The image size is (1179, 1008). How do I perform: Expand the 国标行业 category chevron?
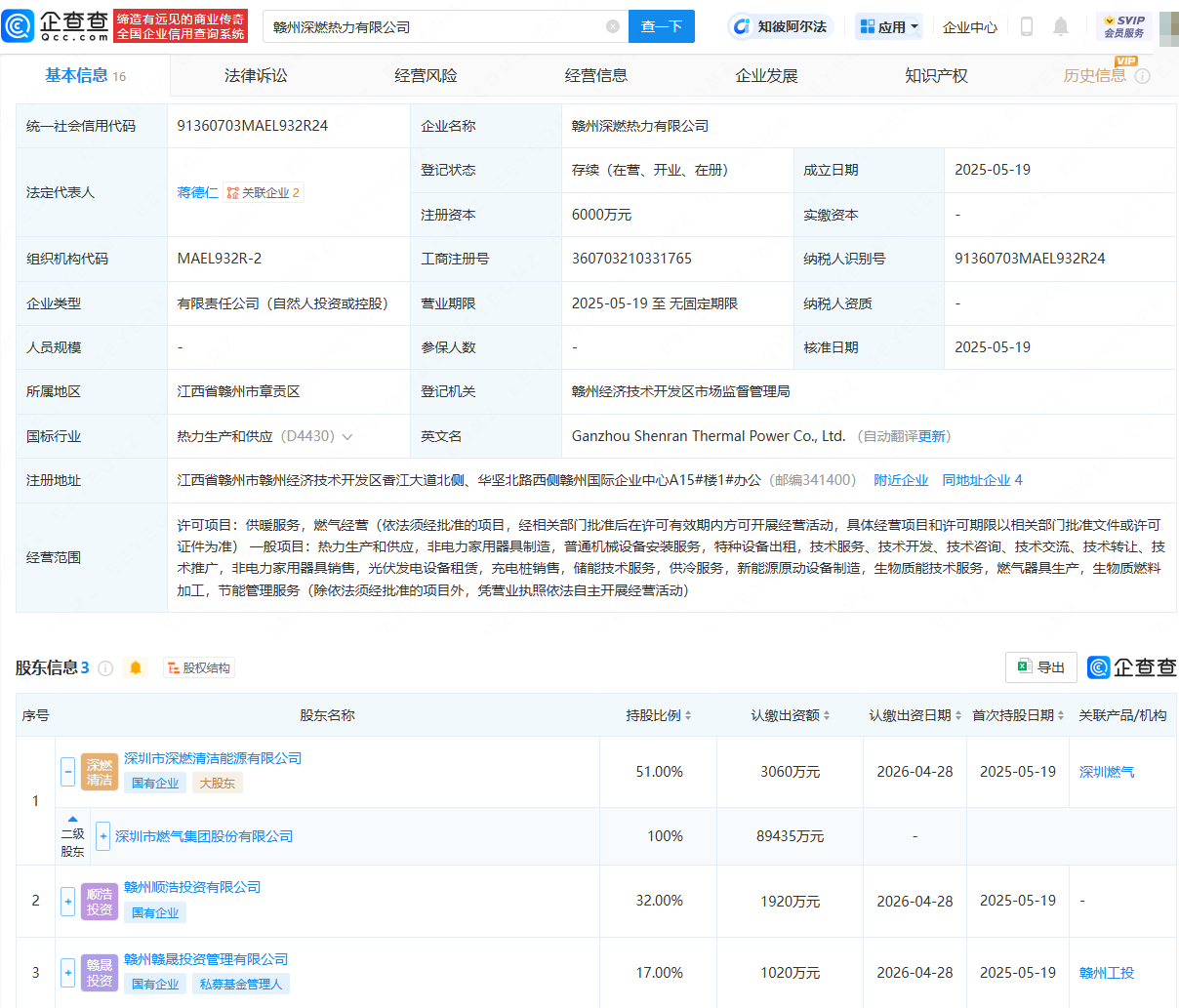pyautogui.click(x=347, y=437)
